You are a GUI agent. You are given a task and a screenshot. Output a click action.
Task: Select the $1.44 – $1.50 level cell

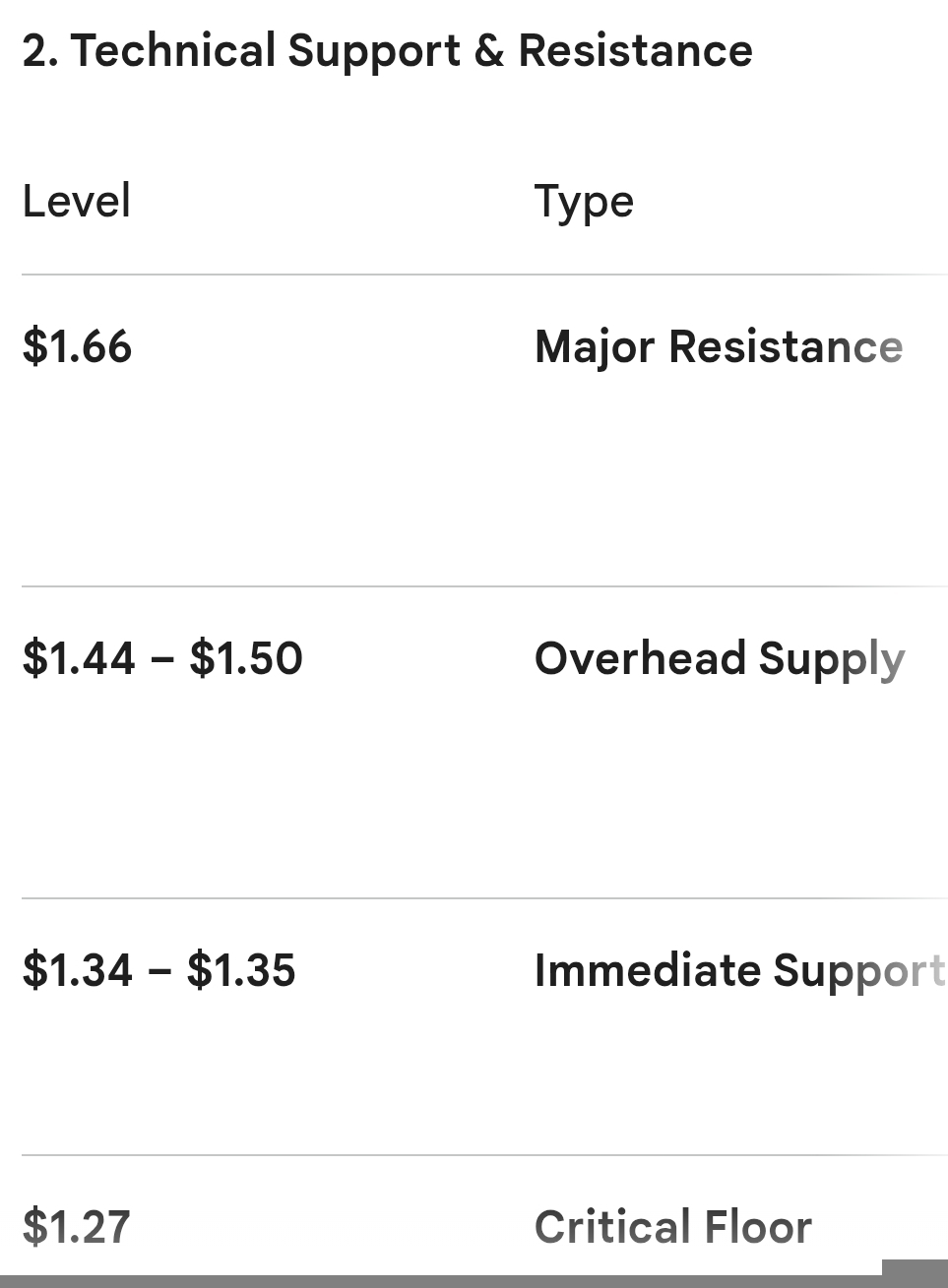click(x=162, y=658)
